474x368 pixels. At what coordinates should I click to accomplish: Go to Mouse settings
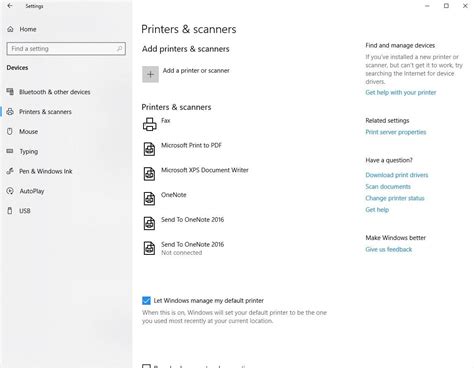pyautogui.click(x=28, y=131)
